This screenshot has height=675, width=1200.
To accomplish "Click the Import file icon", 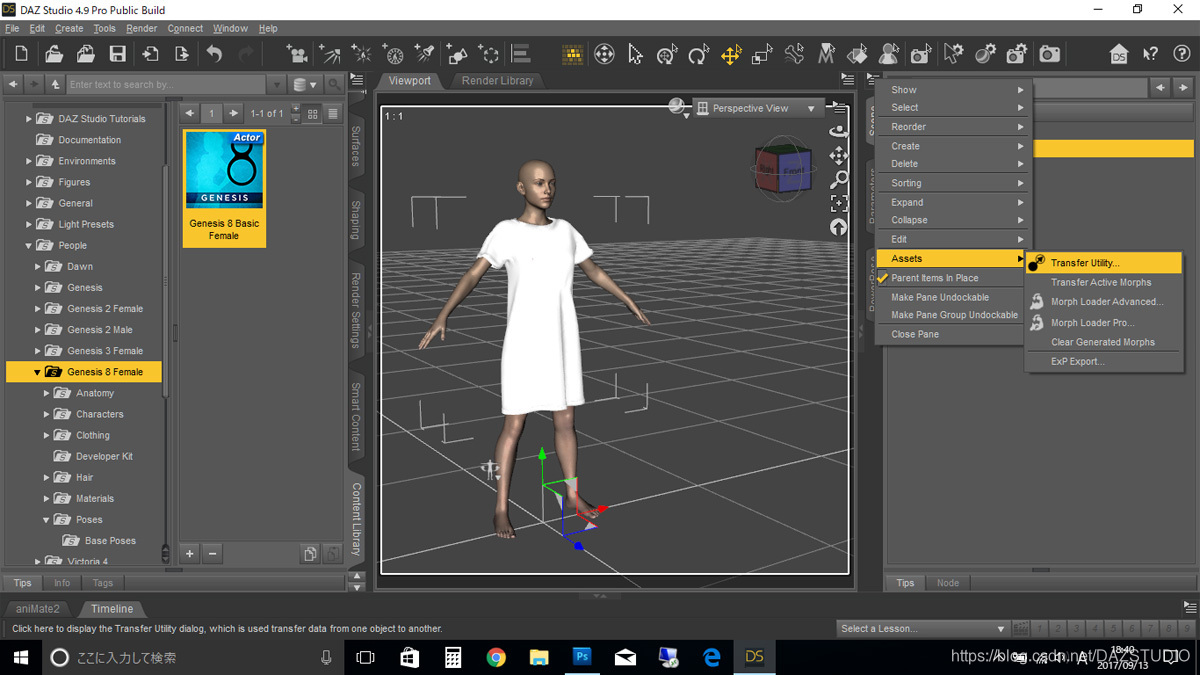I will click(x=150, y=54).
